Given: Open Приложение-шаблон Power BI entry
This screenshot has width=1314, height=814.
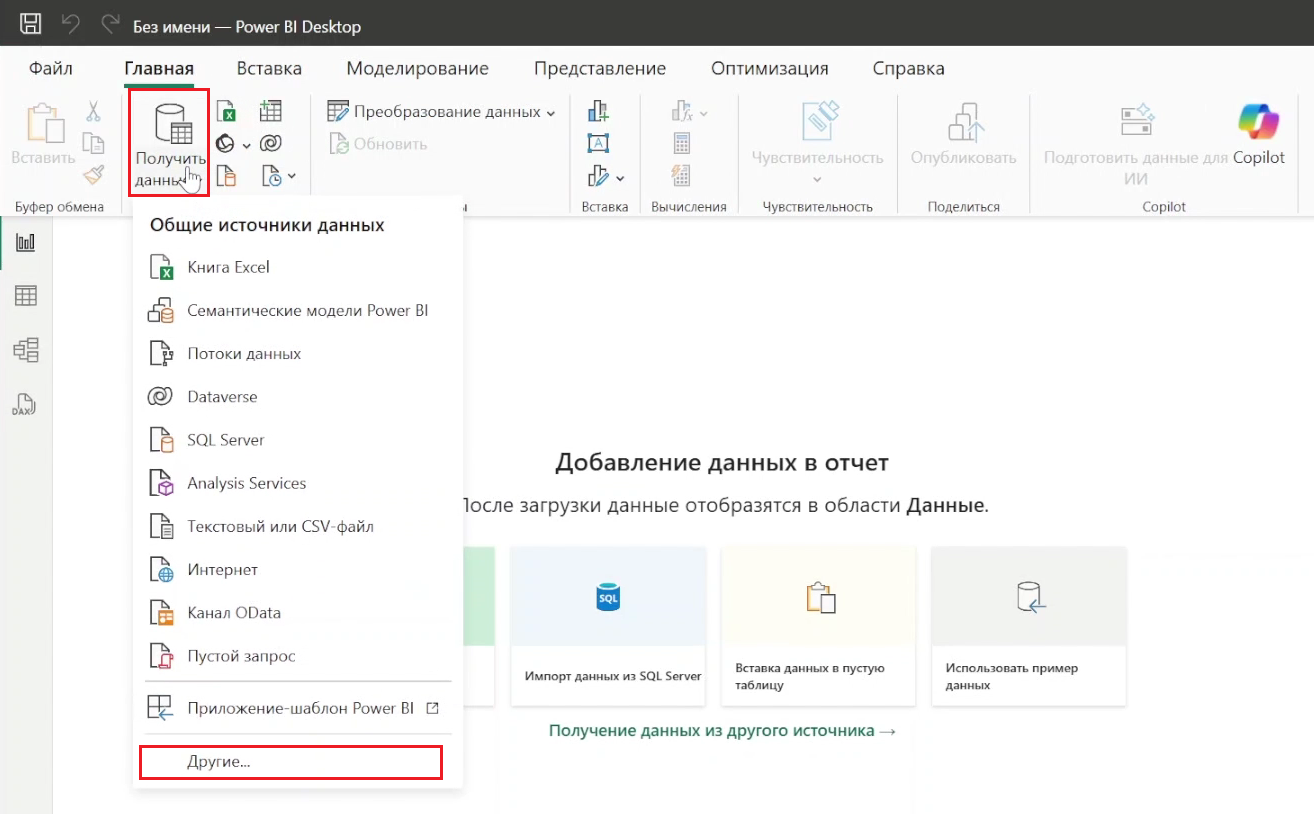Looking at the screenshot, I should [x=297, y=708].
